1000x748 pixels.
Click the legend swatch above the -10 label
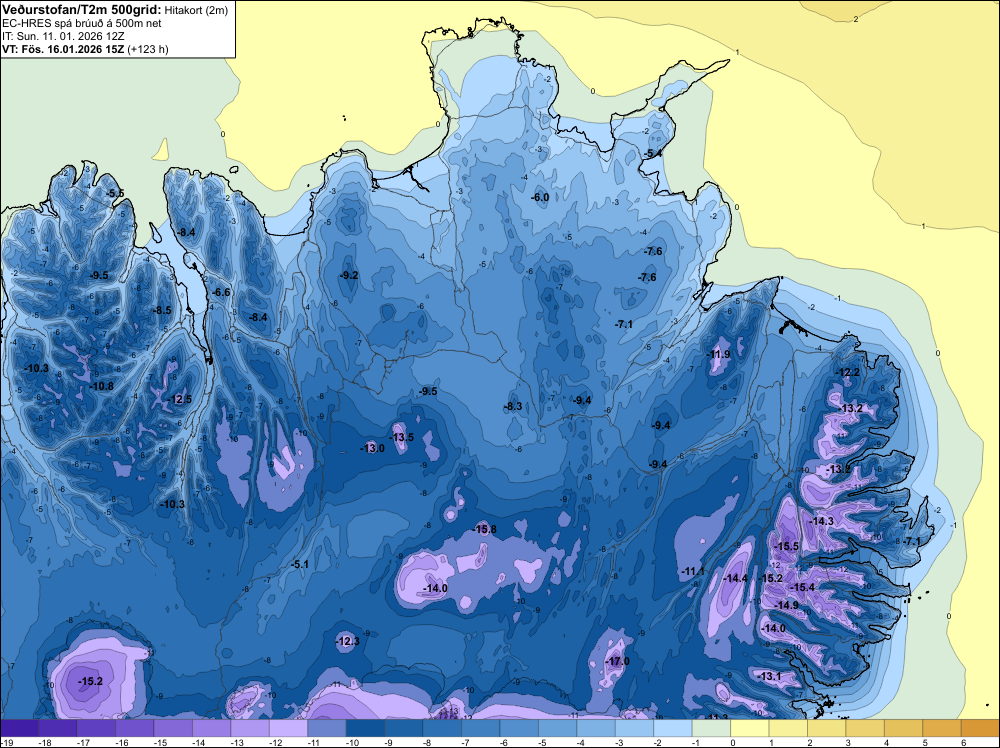pos(365,728)
